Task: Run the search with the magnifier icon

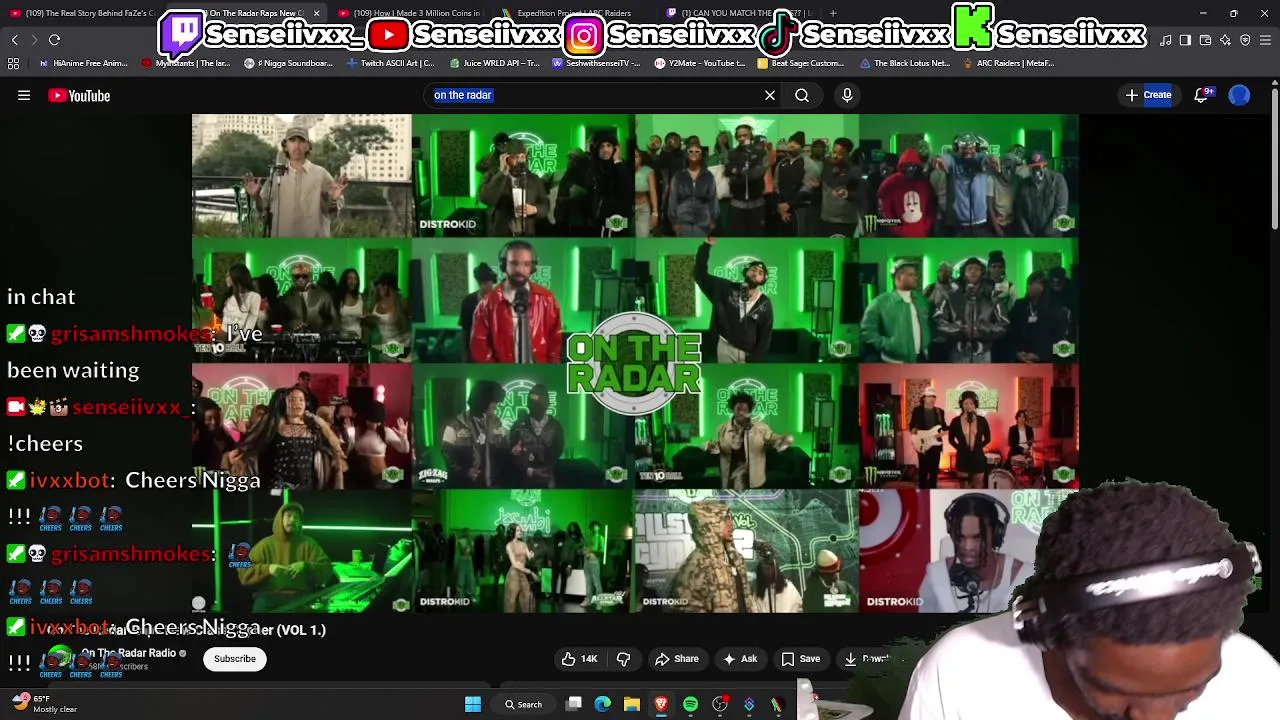Action: 802,95
